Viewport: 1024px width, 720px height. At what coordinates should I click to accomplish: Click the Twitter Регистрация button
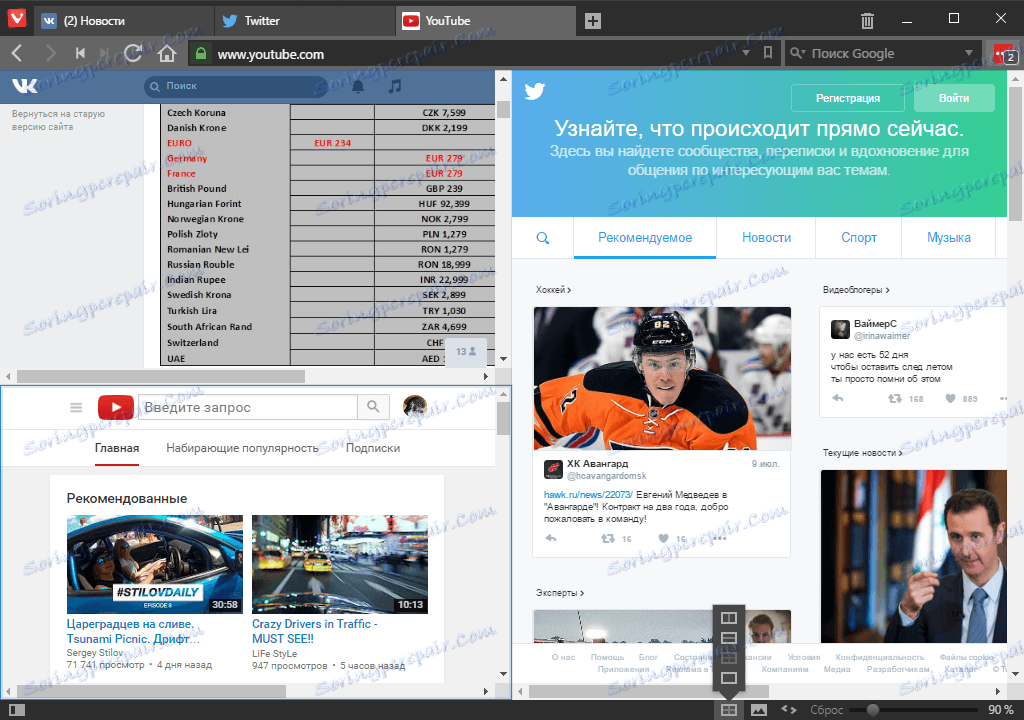pos(848,98)
